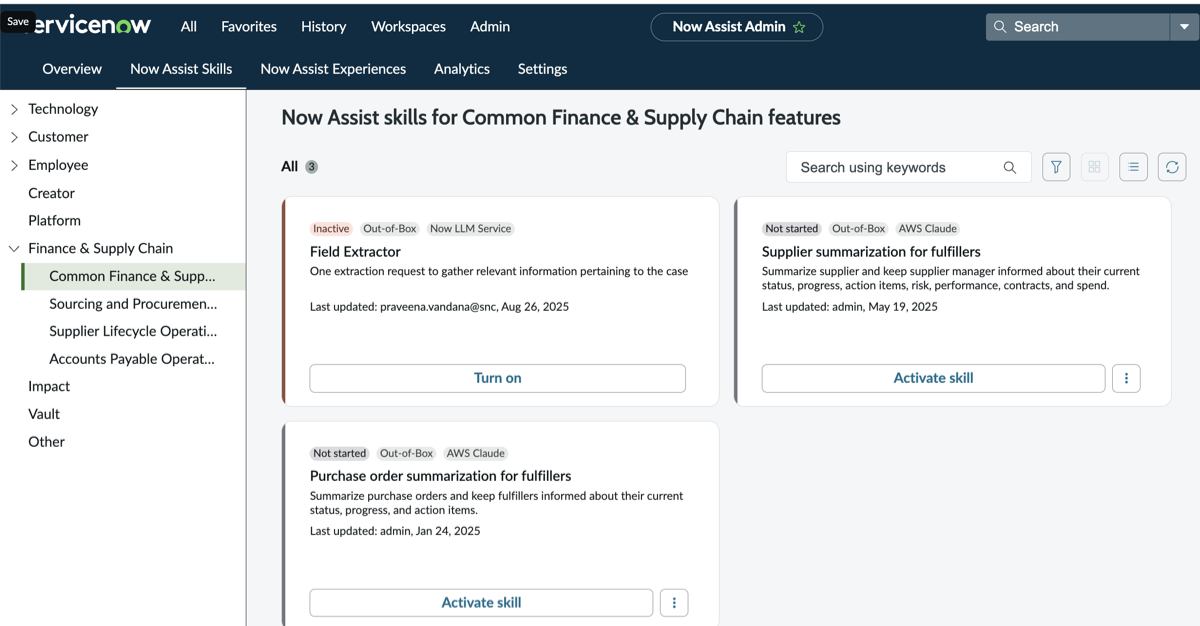Select Other in the sidebar
1200x626 pixels.
coord(46,441)
